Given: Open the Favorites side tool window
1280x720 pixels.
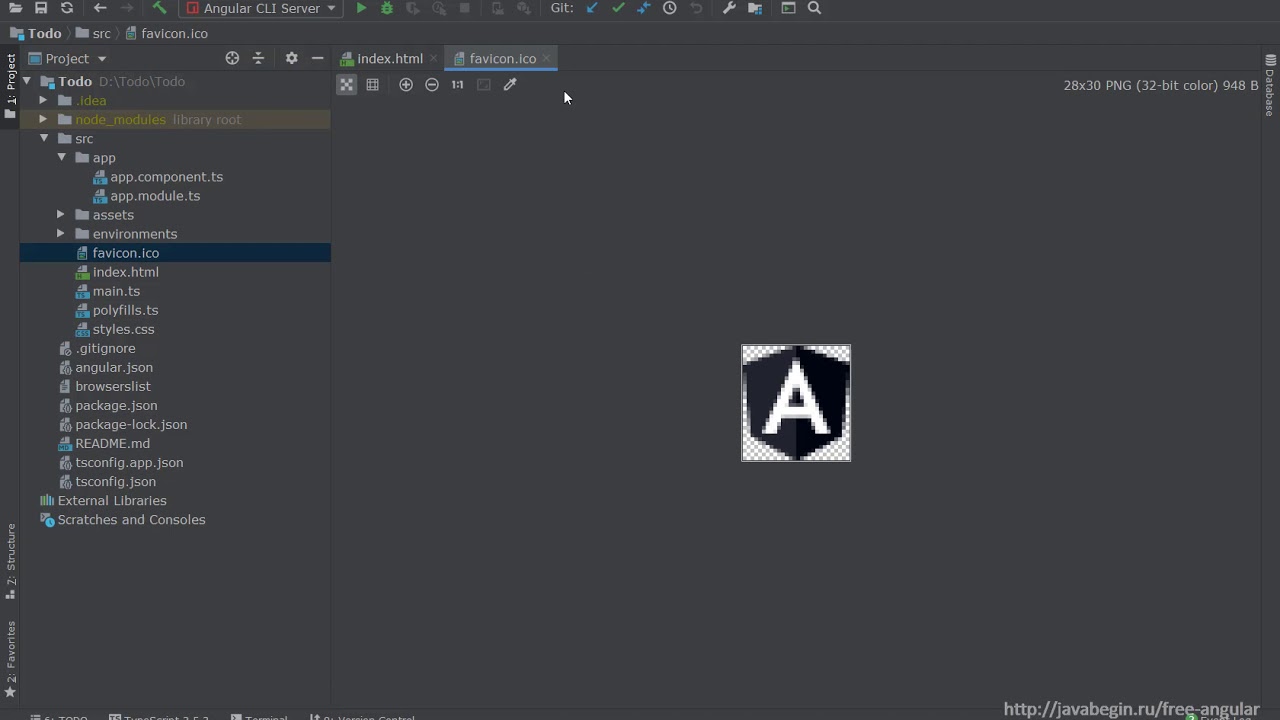Looking at the screenshot, I should coord(10,658).
